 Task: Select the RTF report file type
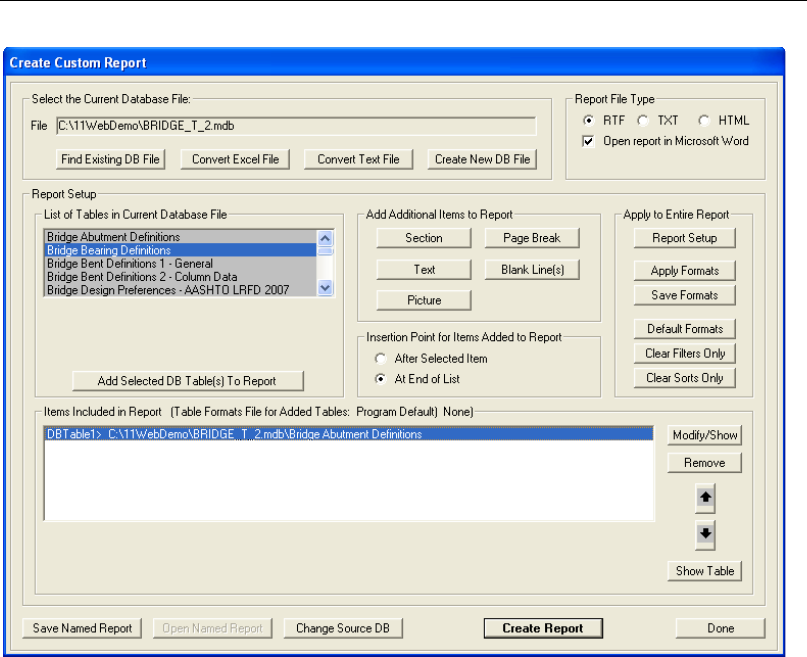[588, 120]
